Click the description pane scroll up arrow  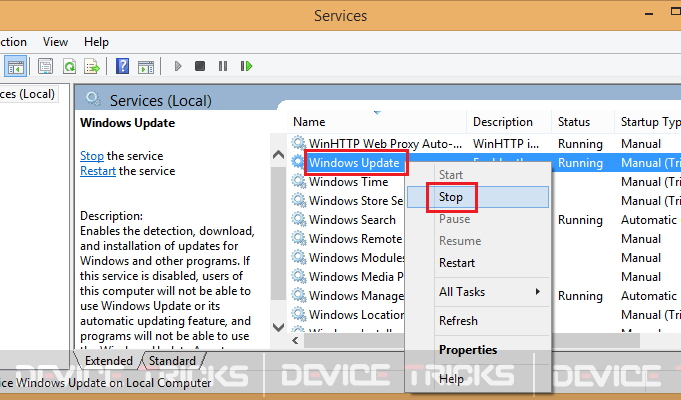click(x=278, y=155)
